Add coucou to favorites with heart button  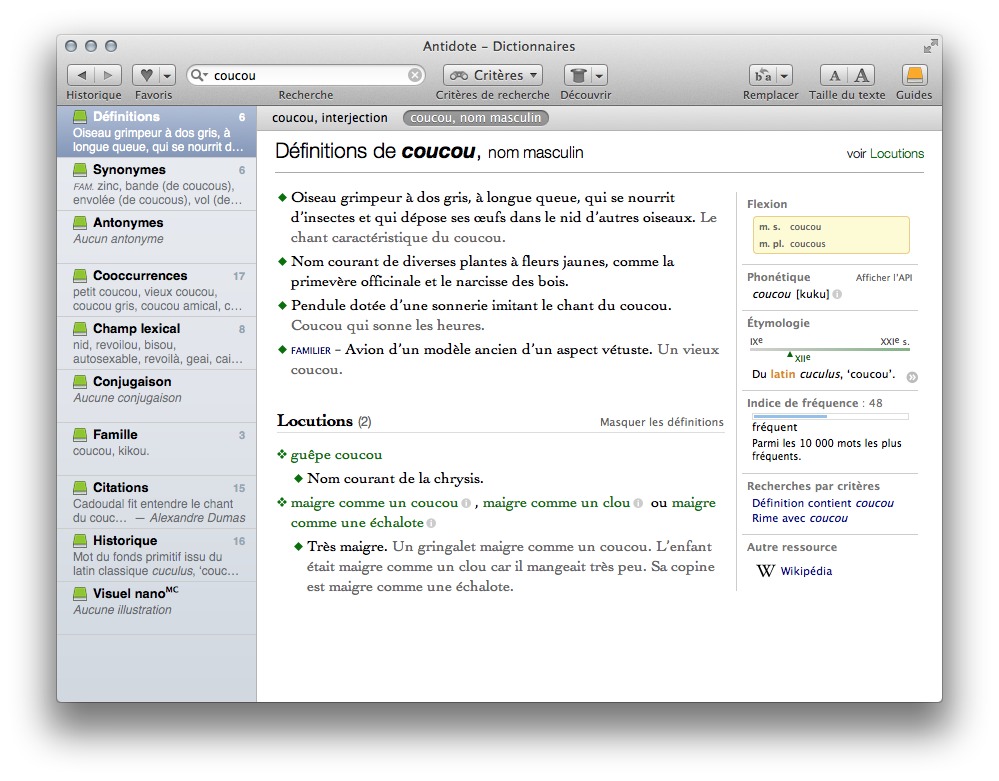pyautogui.click(x=147, y=75)
